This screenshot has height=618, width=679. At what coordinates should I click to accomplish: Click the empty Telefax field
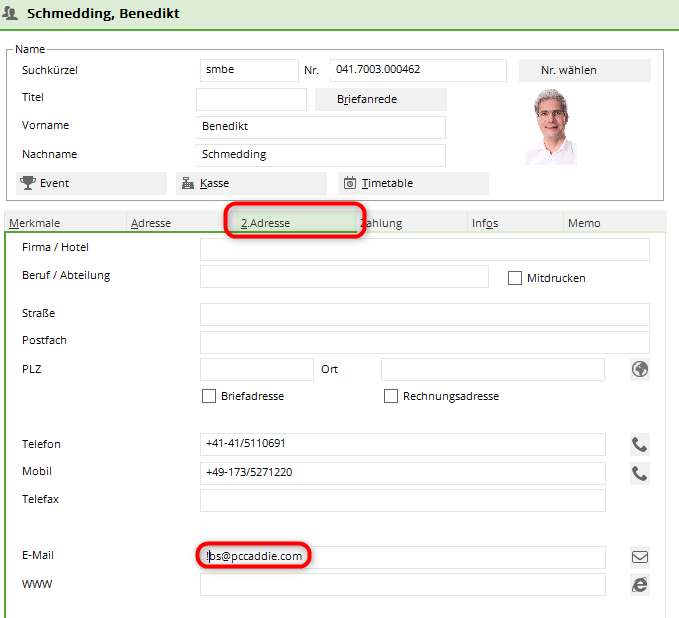click(x=403, y=501)
